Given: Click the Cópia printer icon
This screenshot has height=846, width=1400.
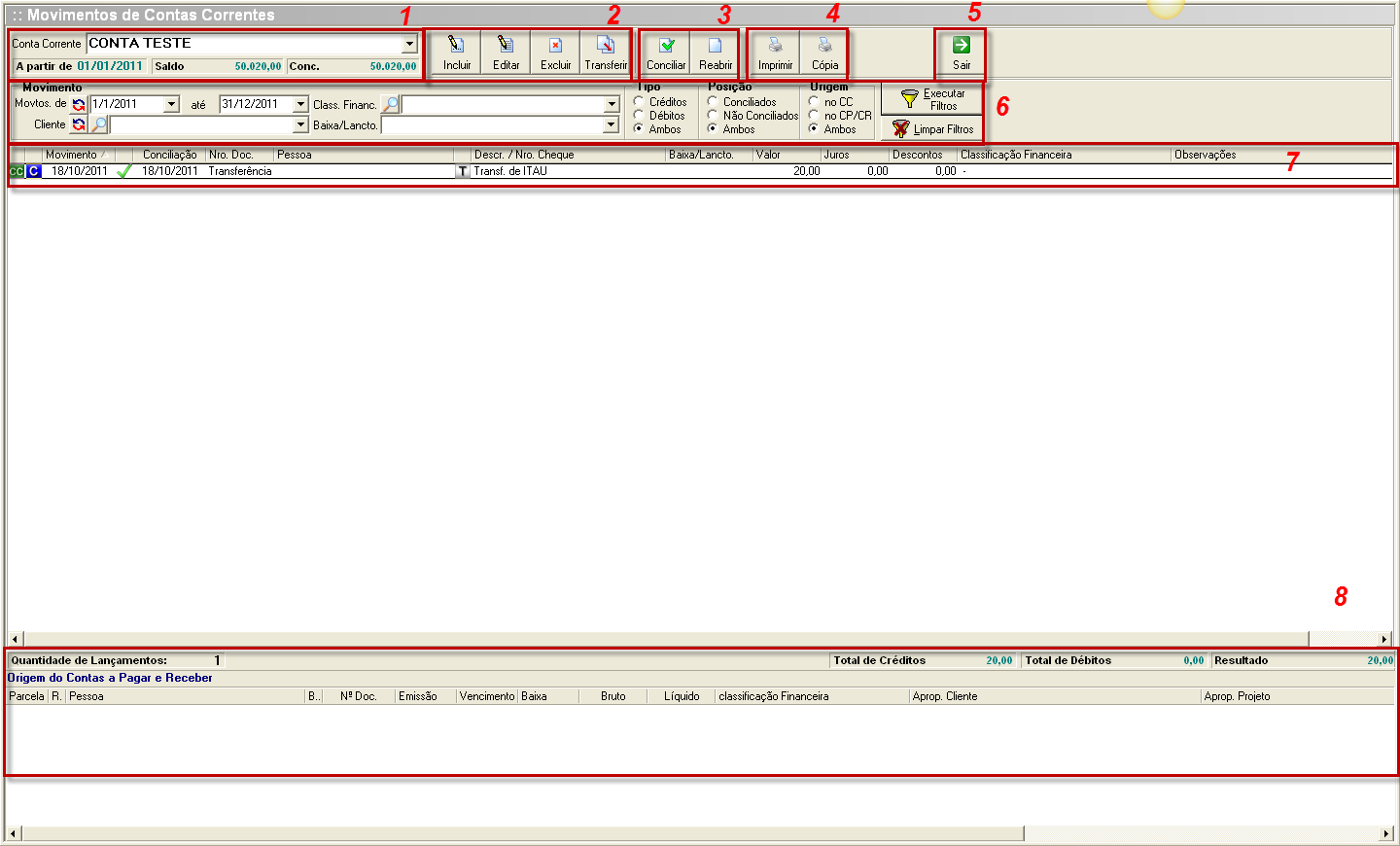Looking at the screenshot, I should tap(824, 45).
